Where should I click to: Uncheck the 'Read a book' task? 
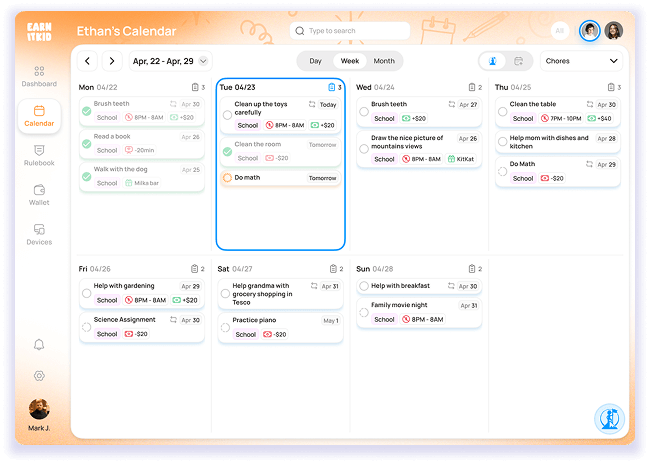point(87,144)
